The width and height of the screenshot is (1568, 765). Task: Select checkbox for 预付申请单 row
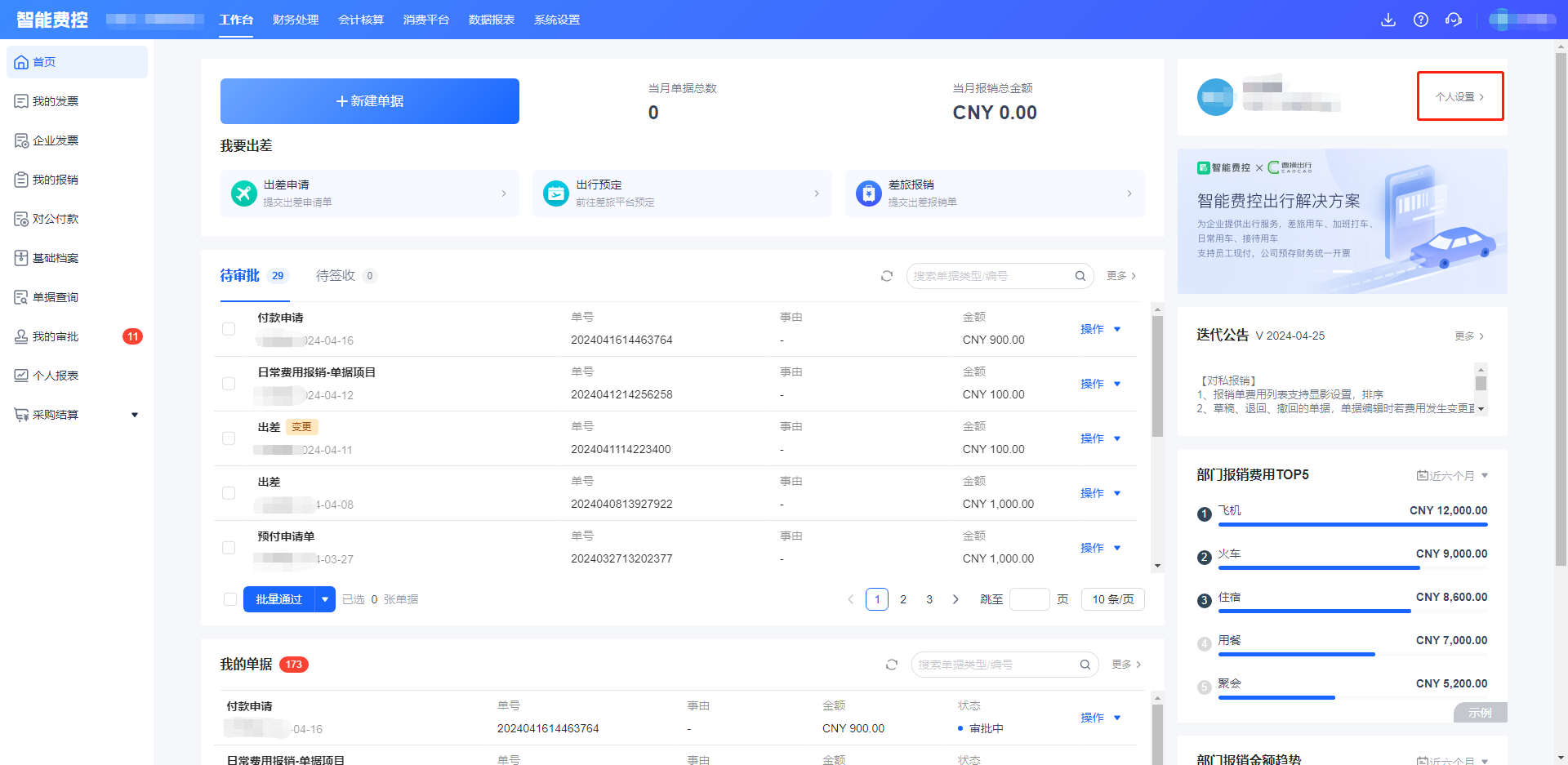tap(229, 548)
